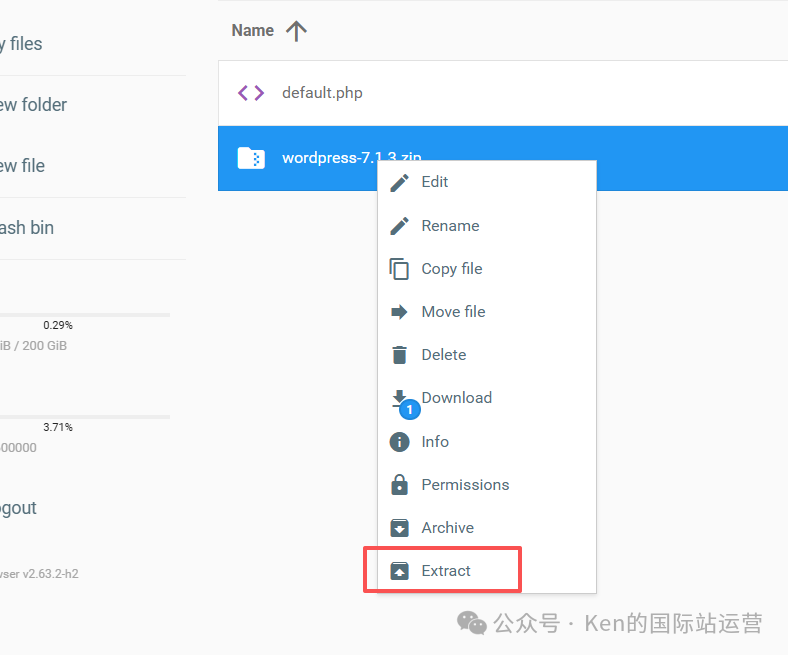Viewport: 788px width, 655px height.
Task: Choose Edit from the context menu
Action: 487,182
